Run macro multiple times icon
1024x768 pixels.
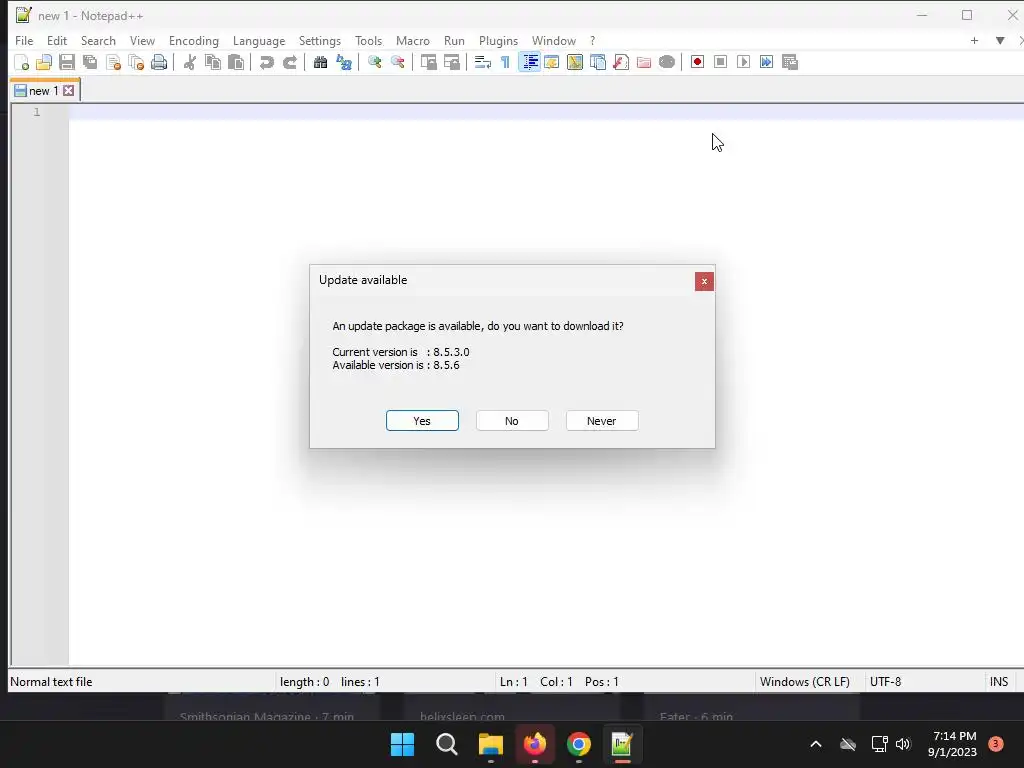tap(766, 62)
